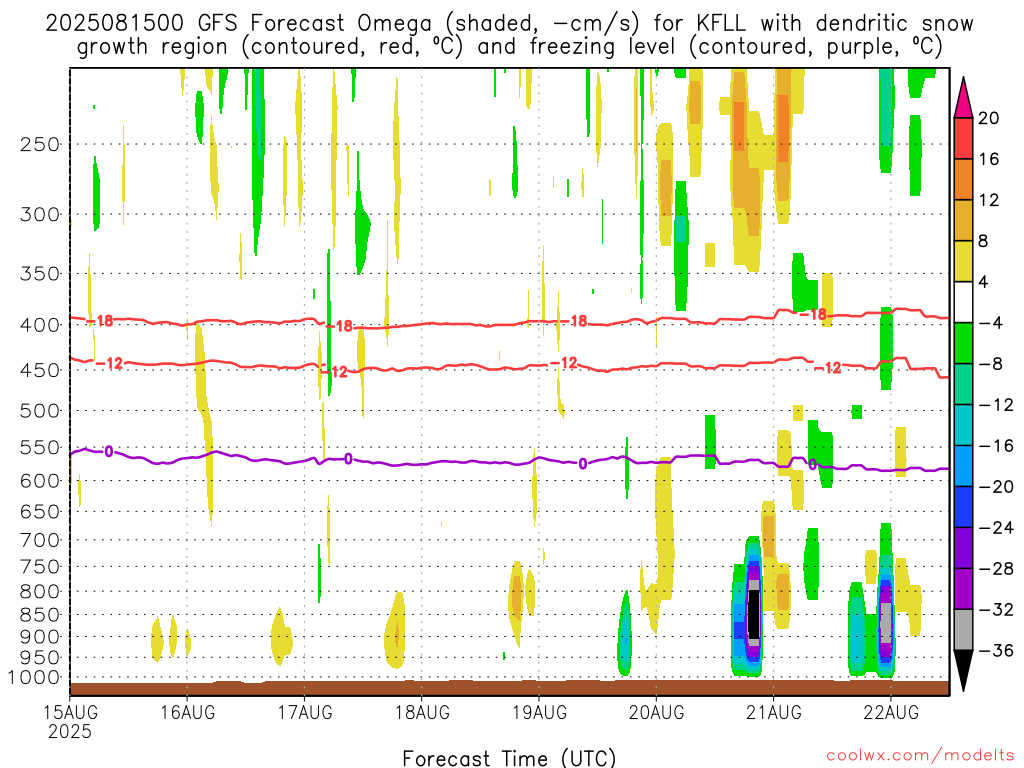Click the 18AUG date label
Screen dimensions: 1024x768
(x=422, y=712)
